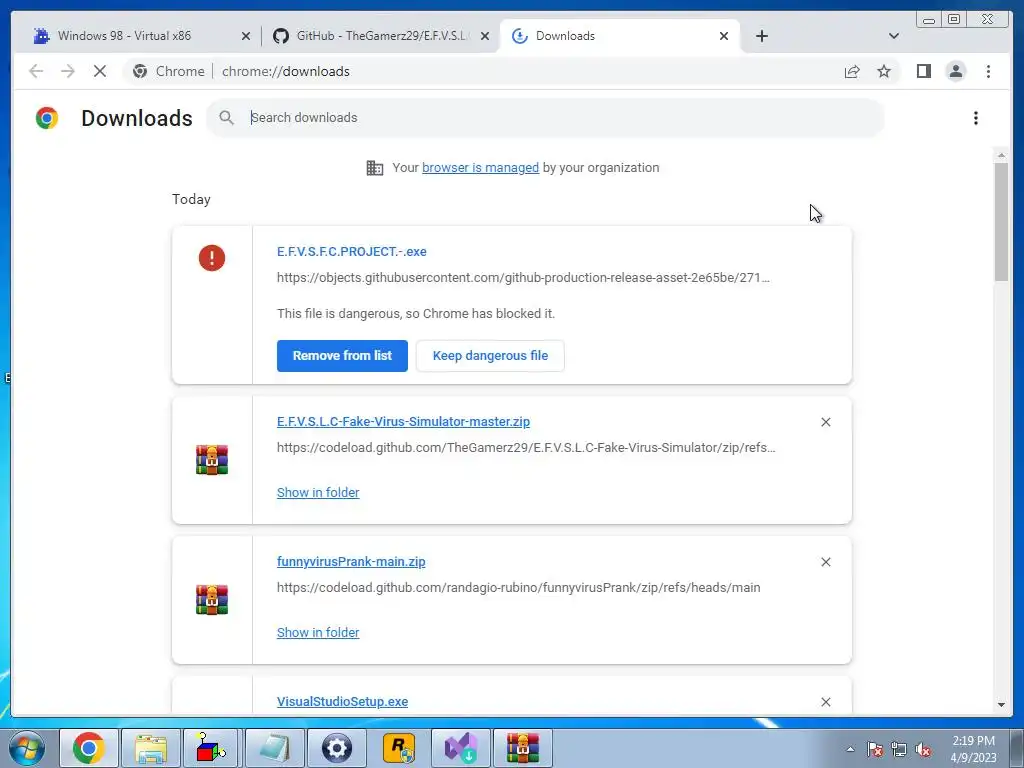Remove E.F.V.S.L.C-Fake-Virus-Simulator-master.zip from list
1024x768 pixels.
coord(825,422)
